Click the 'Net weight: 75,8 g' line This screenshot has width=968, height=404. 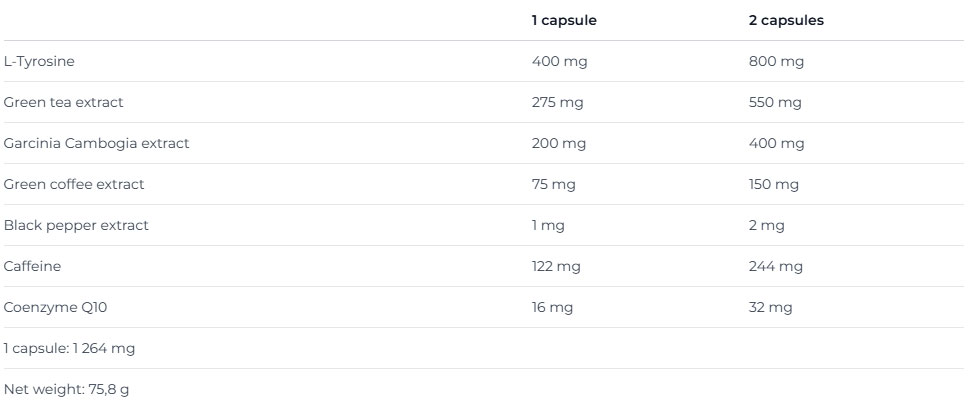click(66, 389)
